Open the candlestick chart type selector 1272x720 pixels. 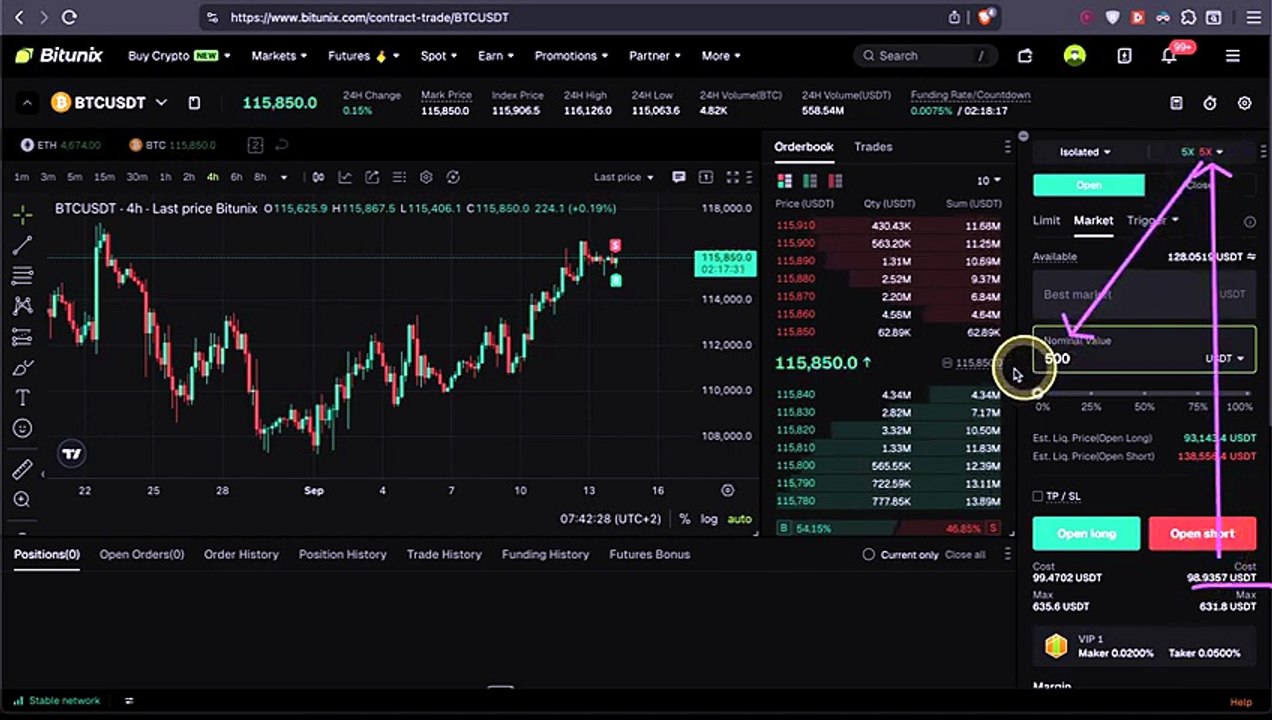pyautogui.click(x=318, y=177)
